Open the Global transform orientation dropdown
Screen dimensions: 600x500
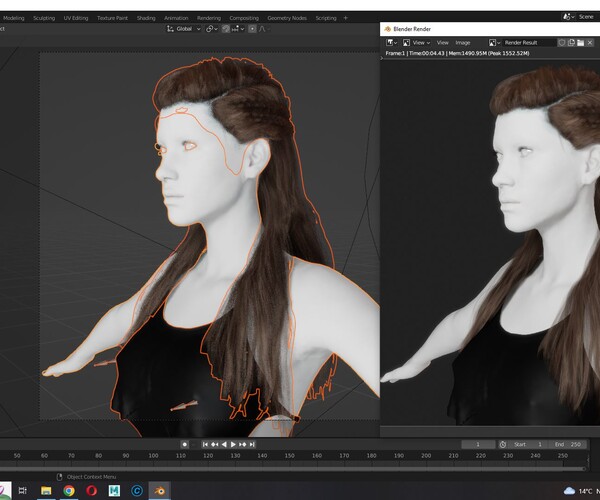pos(184,29)
